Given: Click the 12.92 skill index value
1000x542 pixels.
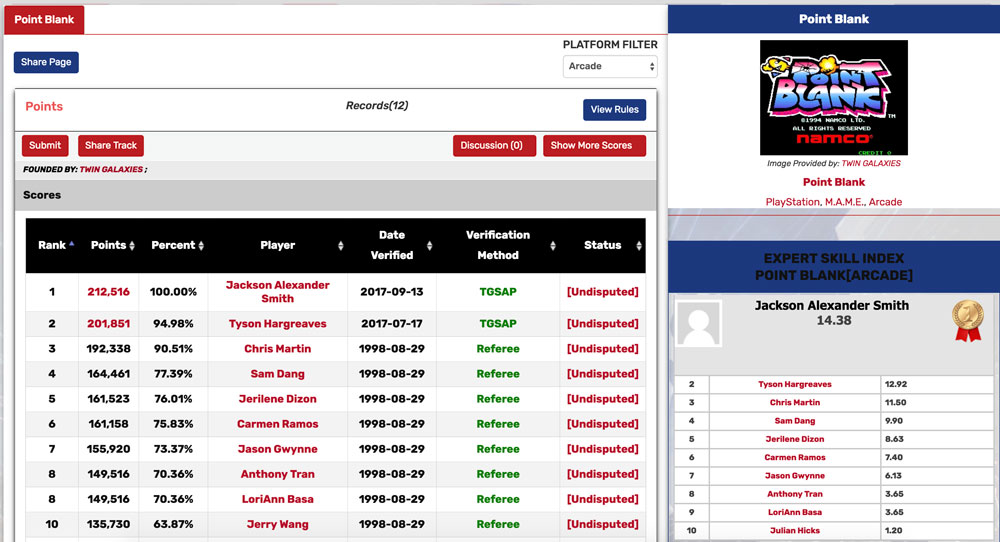Looking at the screenshot, I should click(x=896, y=385).
